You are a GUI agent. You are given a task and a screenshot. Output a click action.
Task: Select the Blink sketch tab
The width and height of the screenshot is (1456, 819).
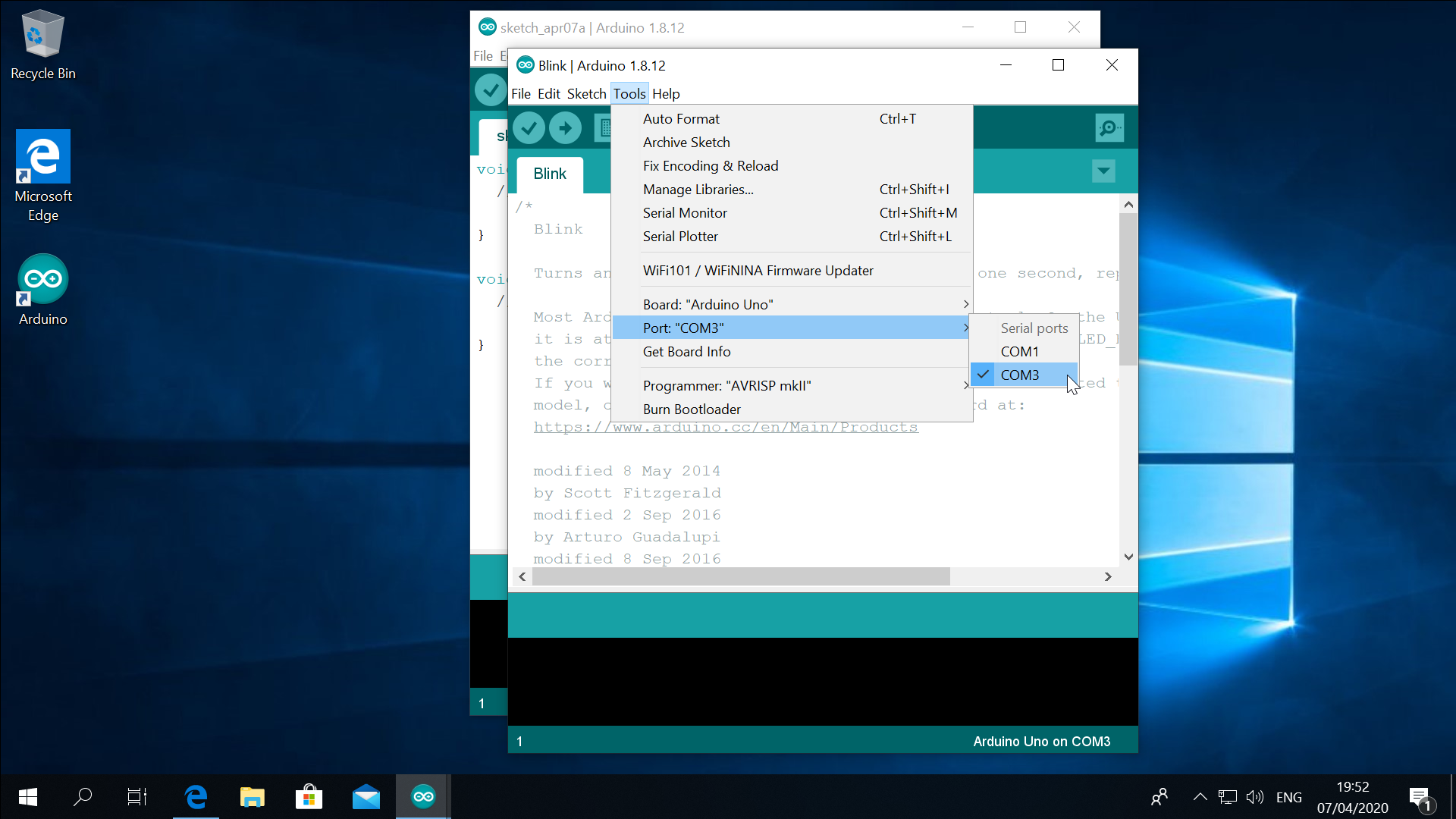click(x=550, y=174)
